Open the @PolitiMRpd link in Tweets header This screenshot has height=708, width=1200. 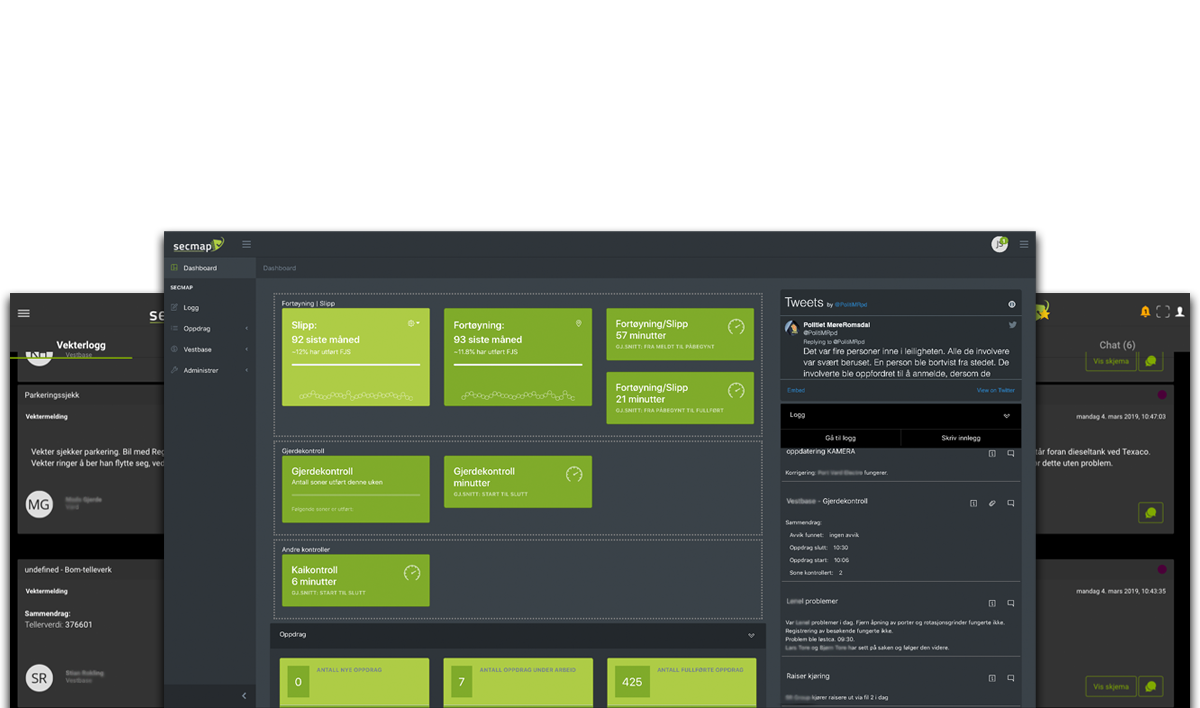pyautogui.click(x=851, y=304)
